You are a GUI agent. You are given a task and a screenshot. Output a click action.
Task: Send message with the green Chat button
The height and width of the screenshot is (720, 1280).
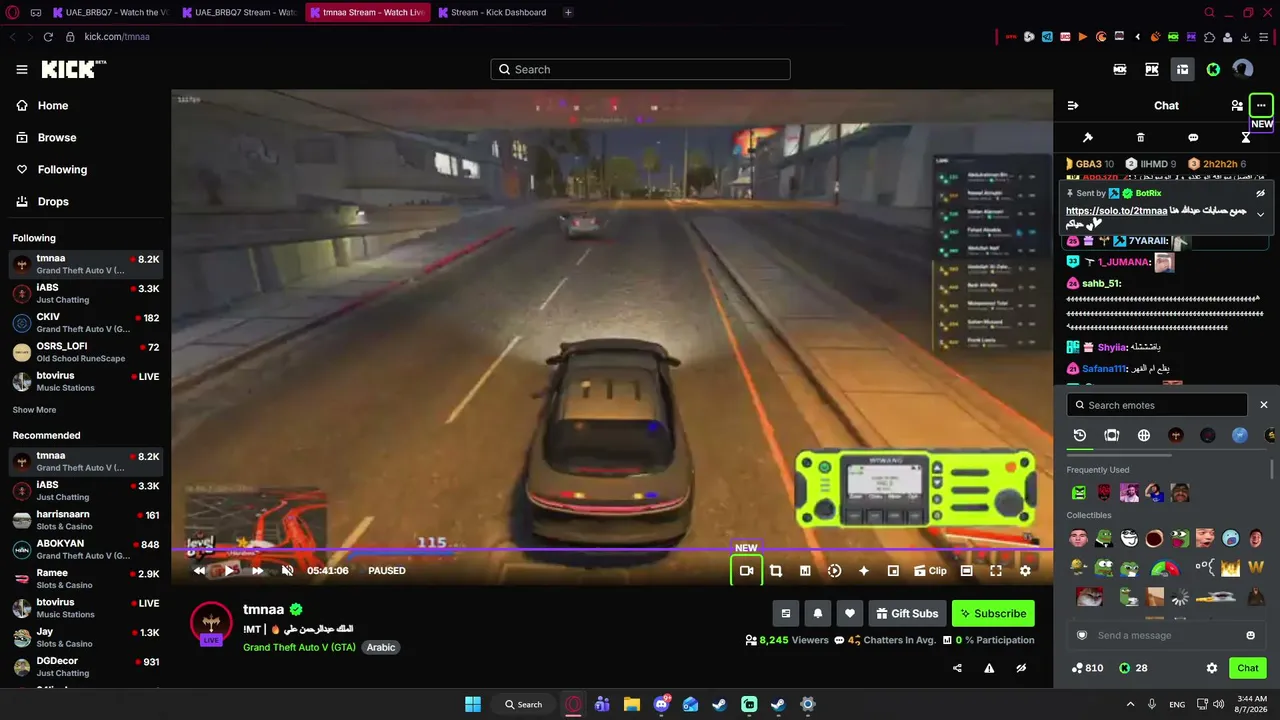tap(1248, 668)
